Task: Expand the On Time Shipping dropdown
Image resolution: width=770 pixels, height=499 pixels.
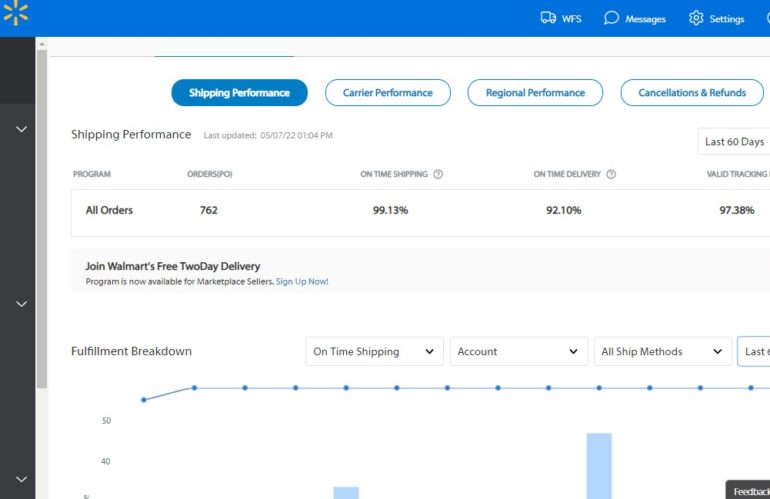Action: (374, 352)
